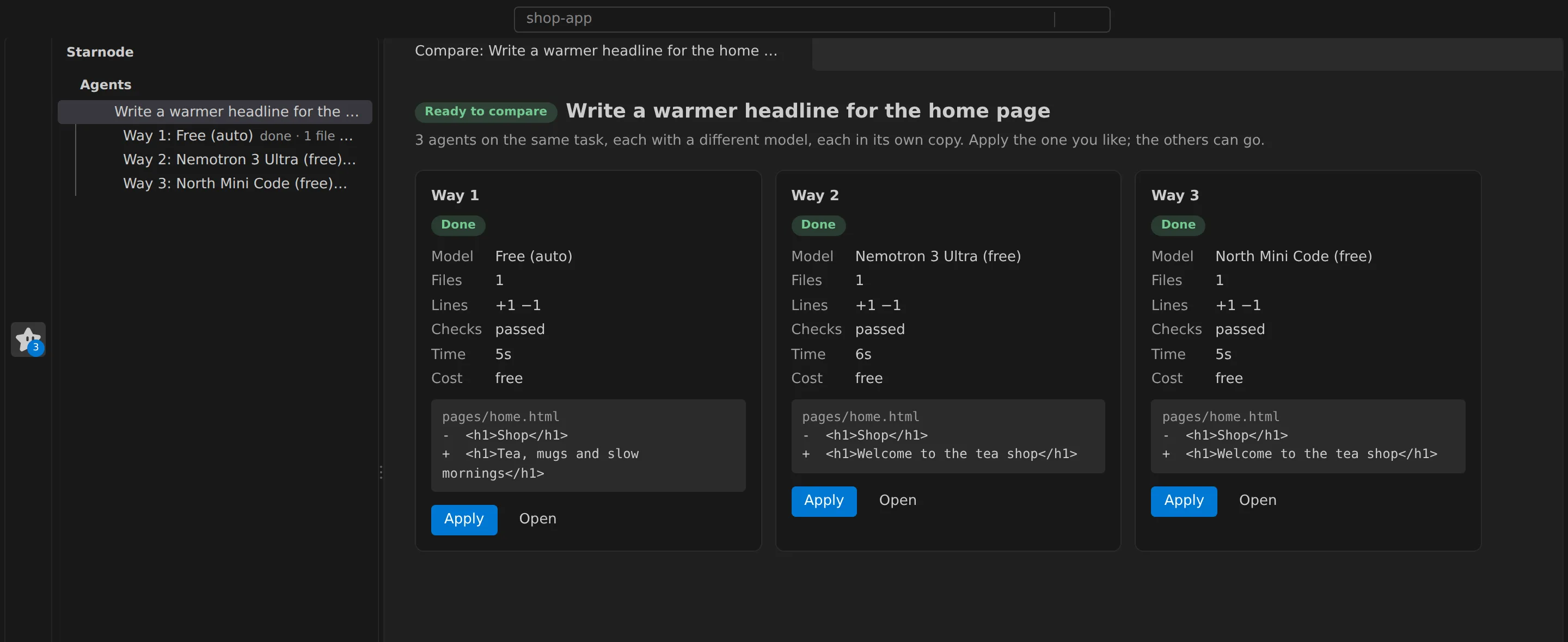This screenshot has height=642, width=1568.
Task: Click pages/home.html filename in Way 2 diff
Action: (x=860, y=417)
